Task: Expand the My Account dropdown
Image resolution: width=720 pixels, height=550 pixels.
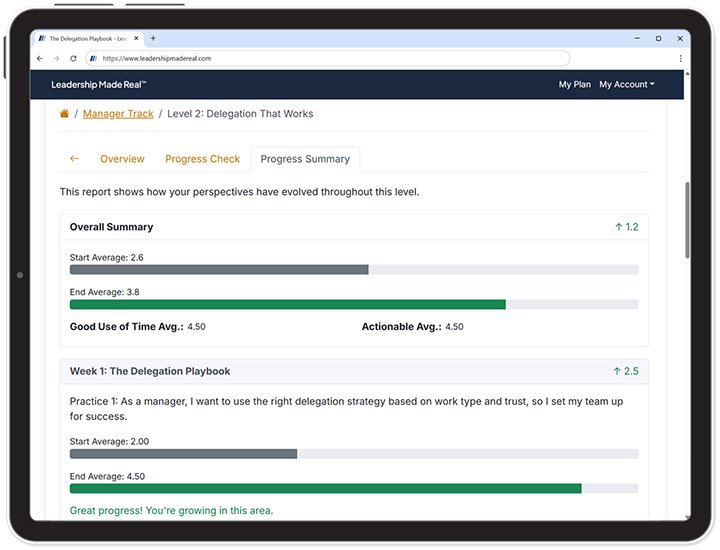Action: click(627, 85)
